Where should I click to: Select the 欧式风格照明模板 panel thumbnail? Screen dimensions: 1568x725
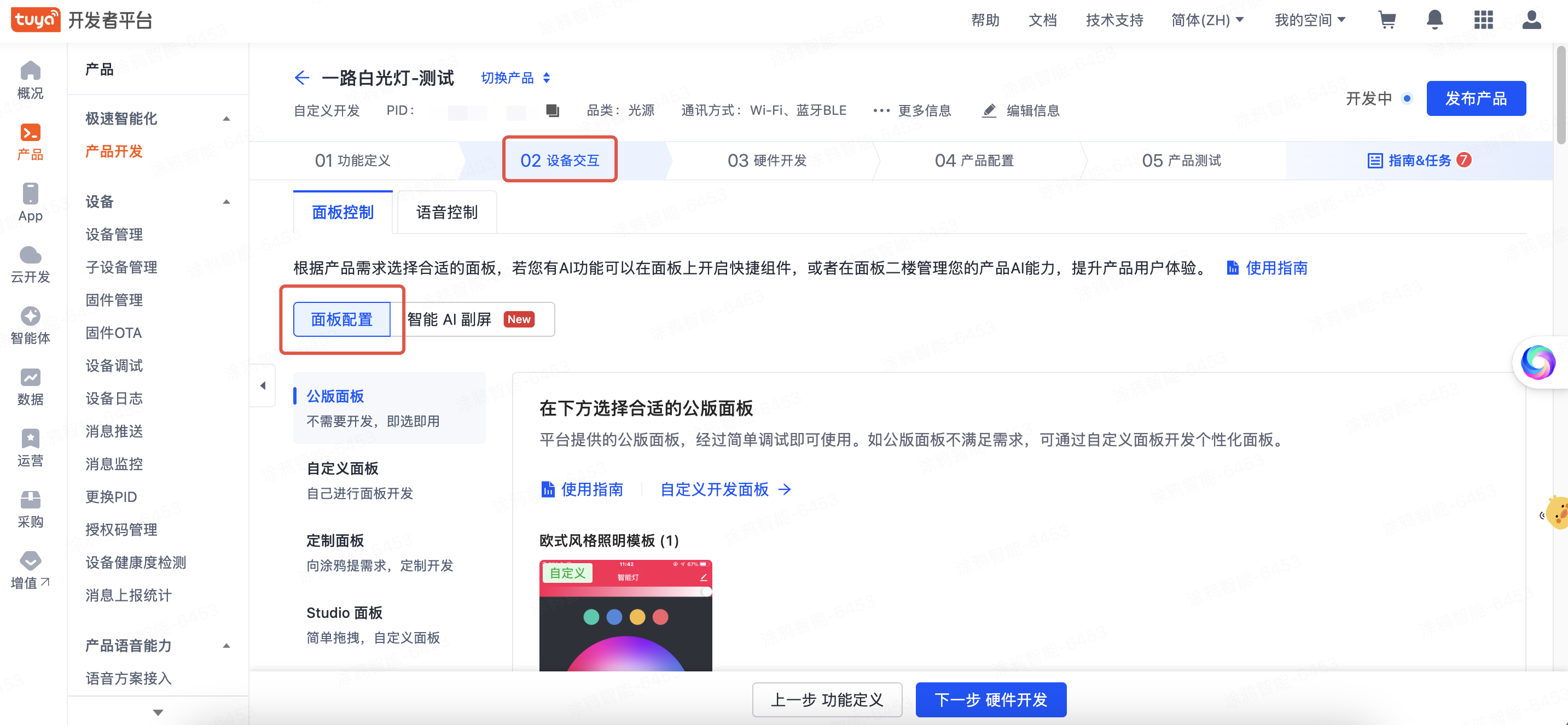tap(626, 616)
